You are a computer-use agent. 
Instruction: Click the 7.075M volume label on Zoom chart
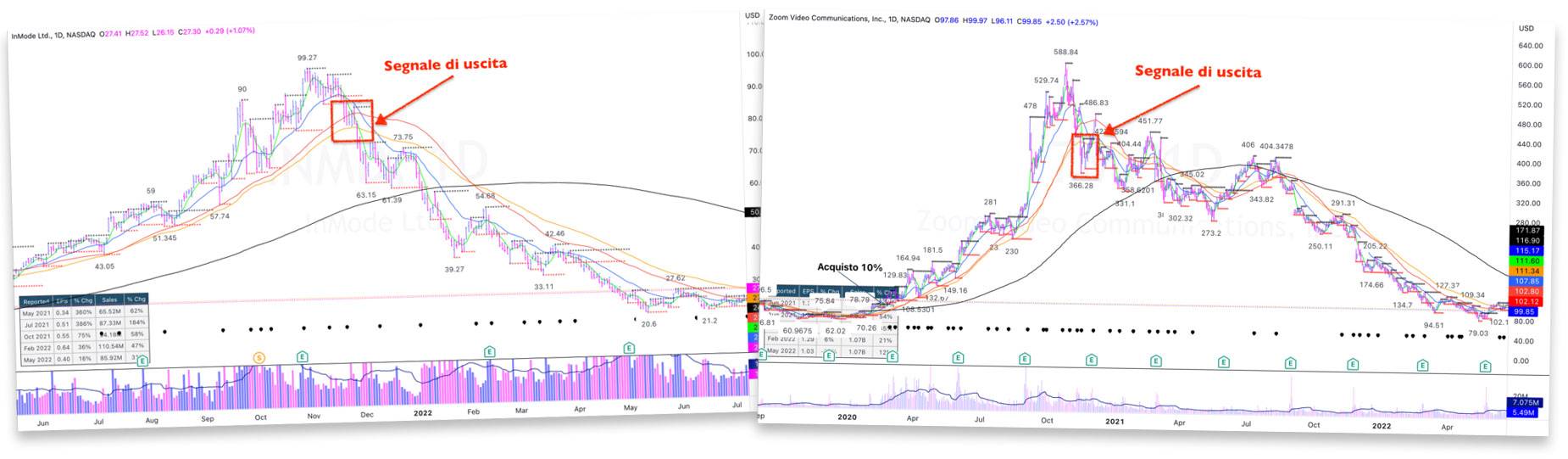[1527, 402]
